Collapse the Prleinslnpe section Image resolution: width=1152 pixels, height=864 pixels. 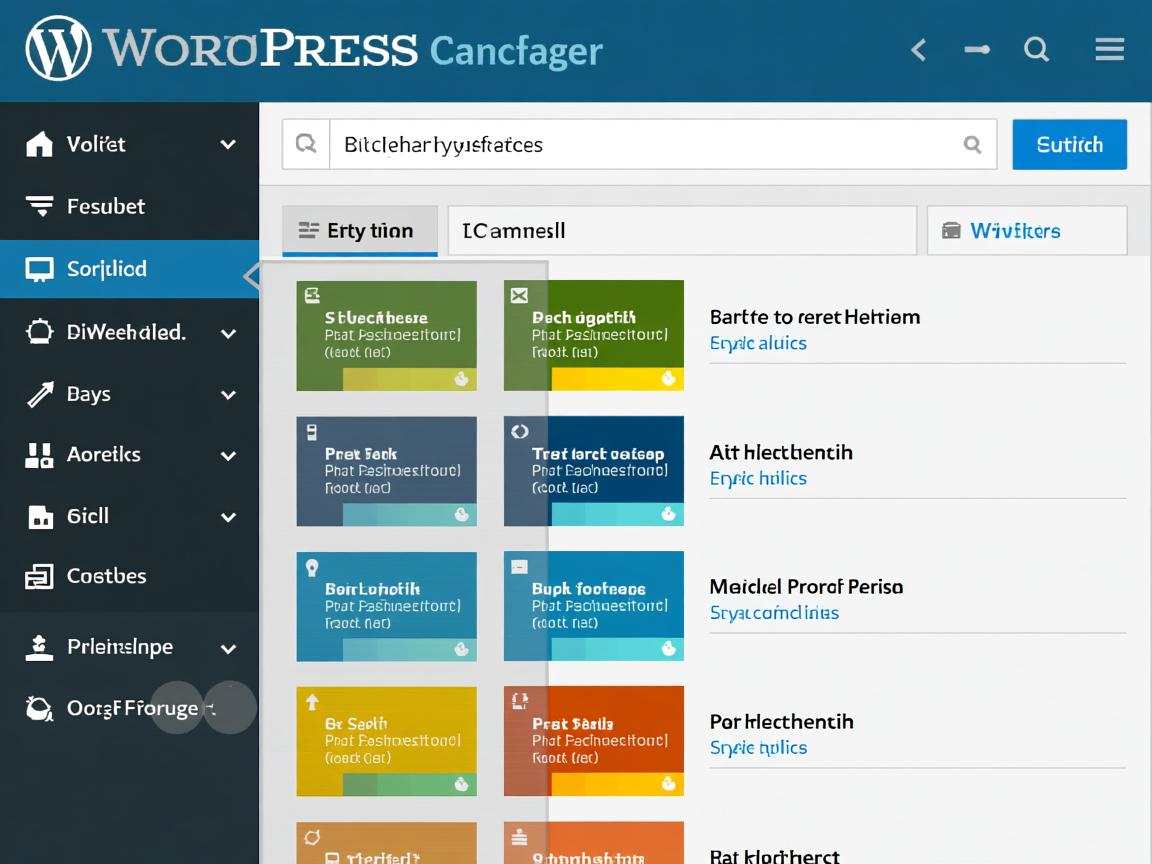(x=230, y=648)
